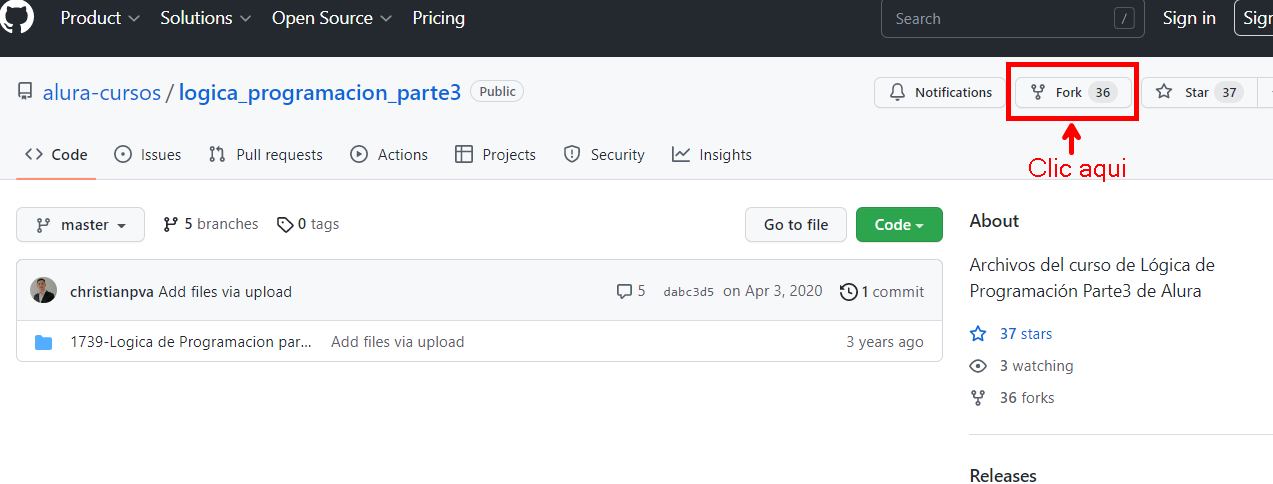Click the 37 stars link in About

[x=1025, y=334]
